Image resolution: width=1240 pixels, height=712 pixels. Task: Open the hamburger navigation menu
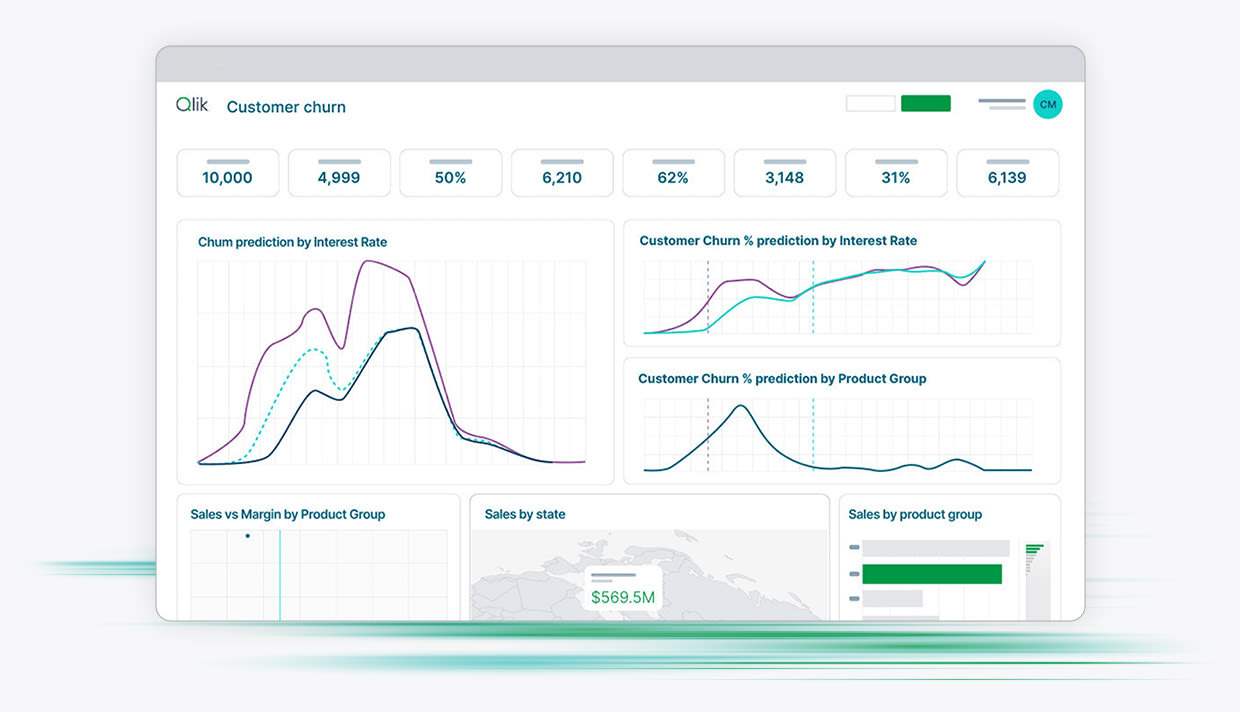pyautogui.click(x=1000, y=103)
